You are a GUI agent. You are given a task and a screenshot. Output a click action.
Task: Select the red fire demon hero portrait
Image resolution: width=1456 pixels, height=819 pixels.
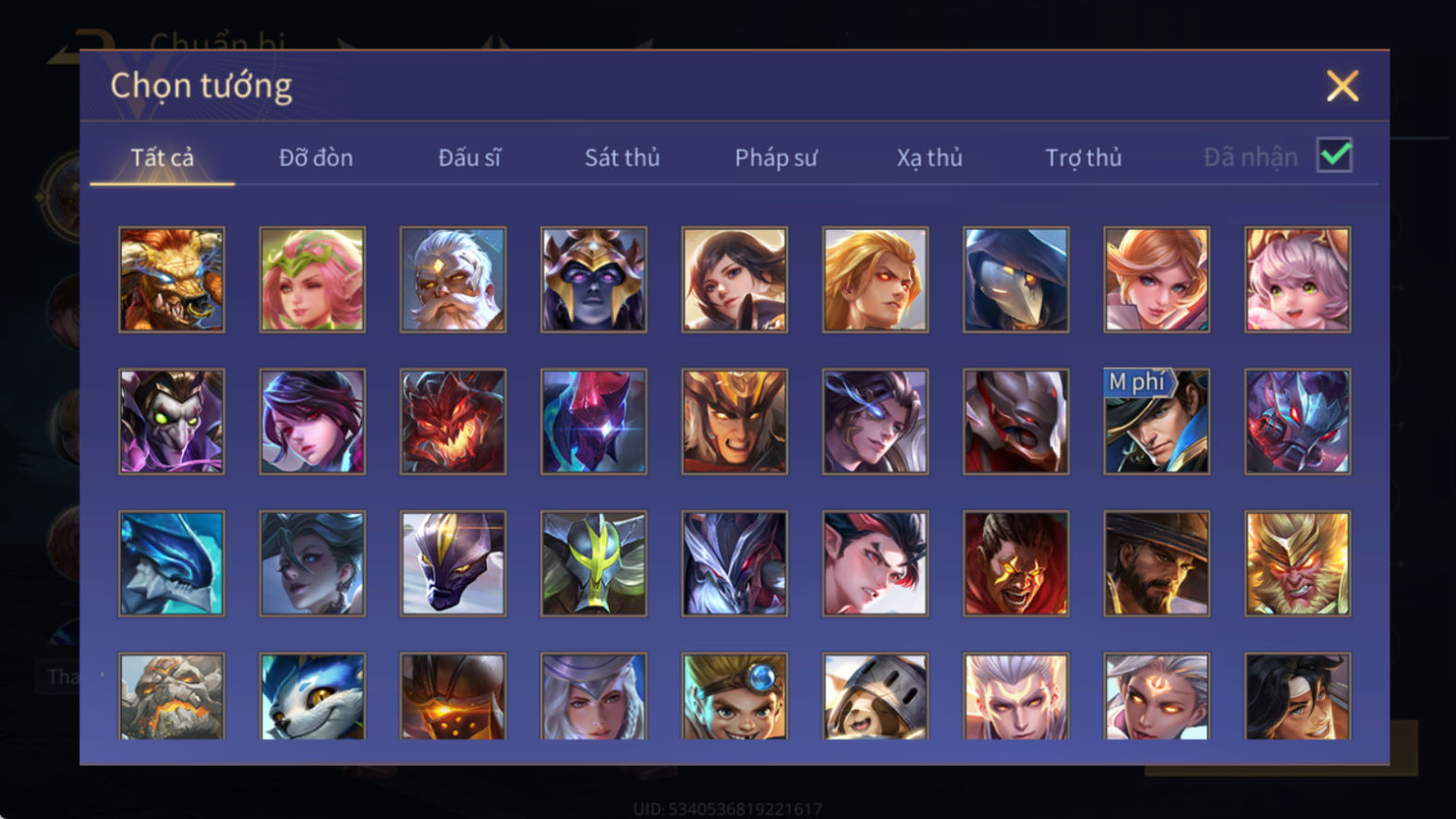(x=453, y=422)
